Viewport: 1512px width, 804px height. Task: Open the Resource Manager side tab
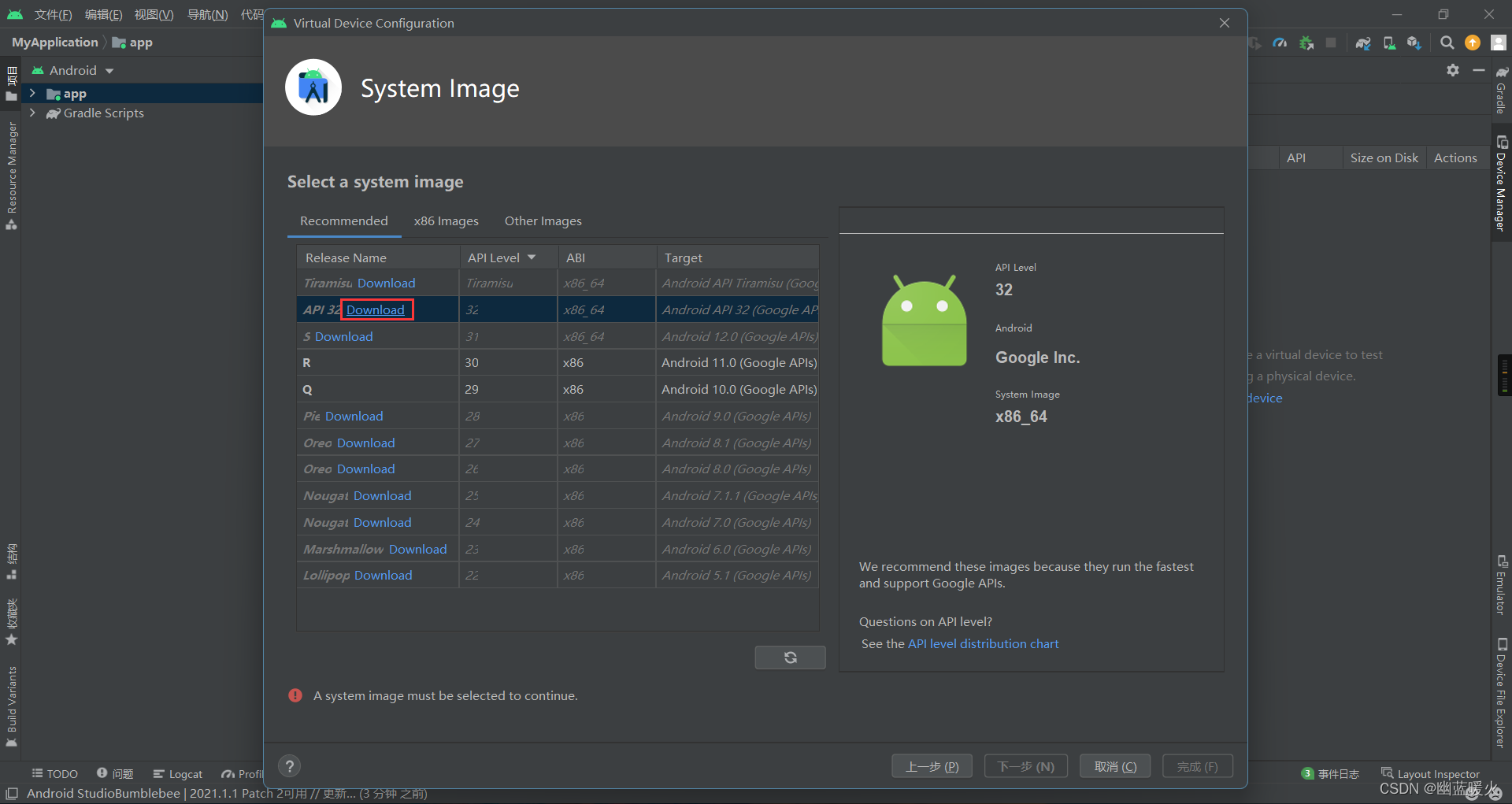click(11, 176)
